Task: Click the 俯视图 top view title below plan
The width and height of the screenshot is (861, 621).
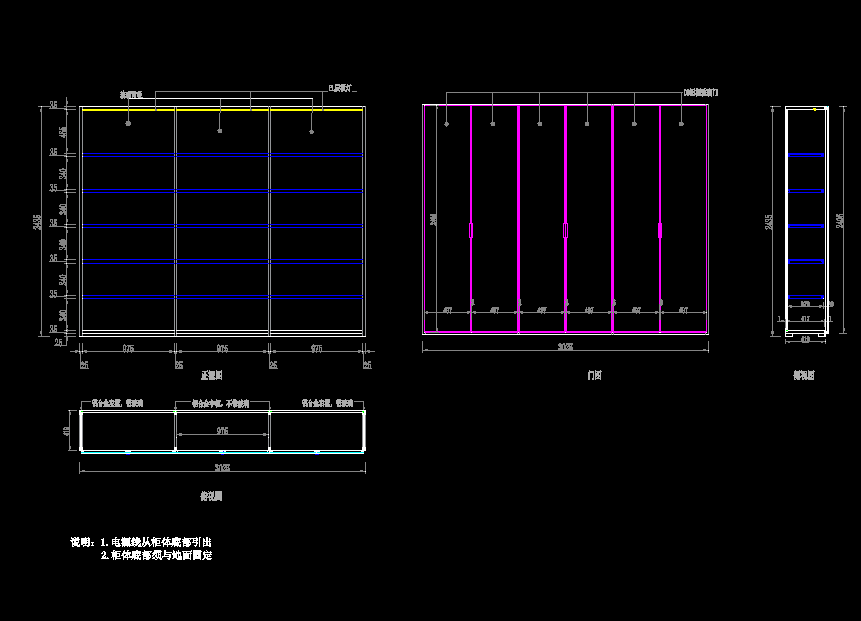Action: pos(211,495)
